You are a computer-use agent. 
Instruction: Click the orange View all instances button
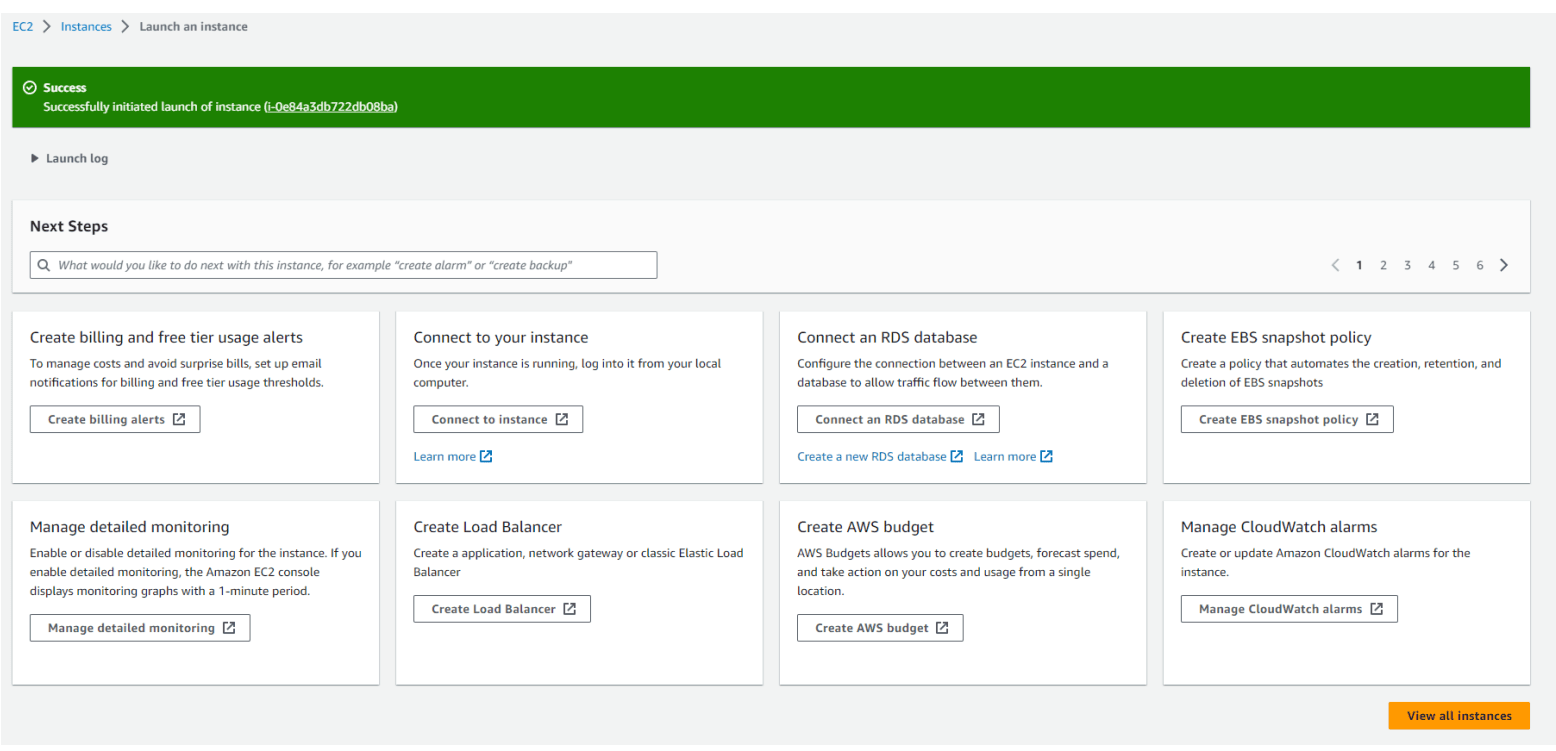pyautogui.click(x=1458, y=716)
